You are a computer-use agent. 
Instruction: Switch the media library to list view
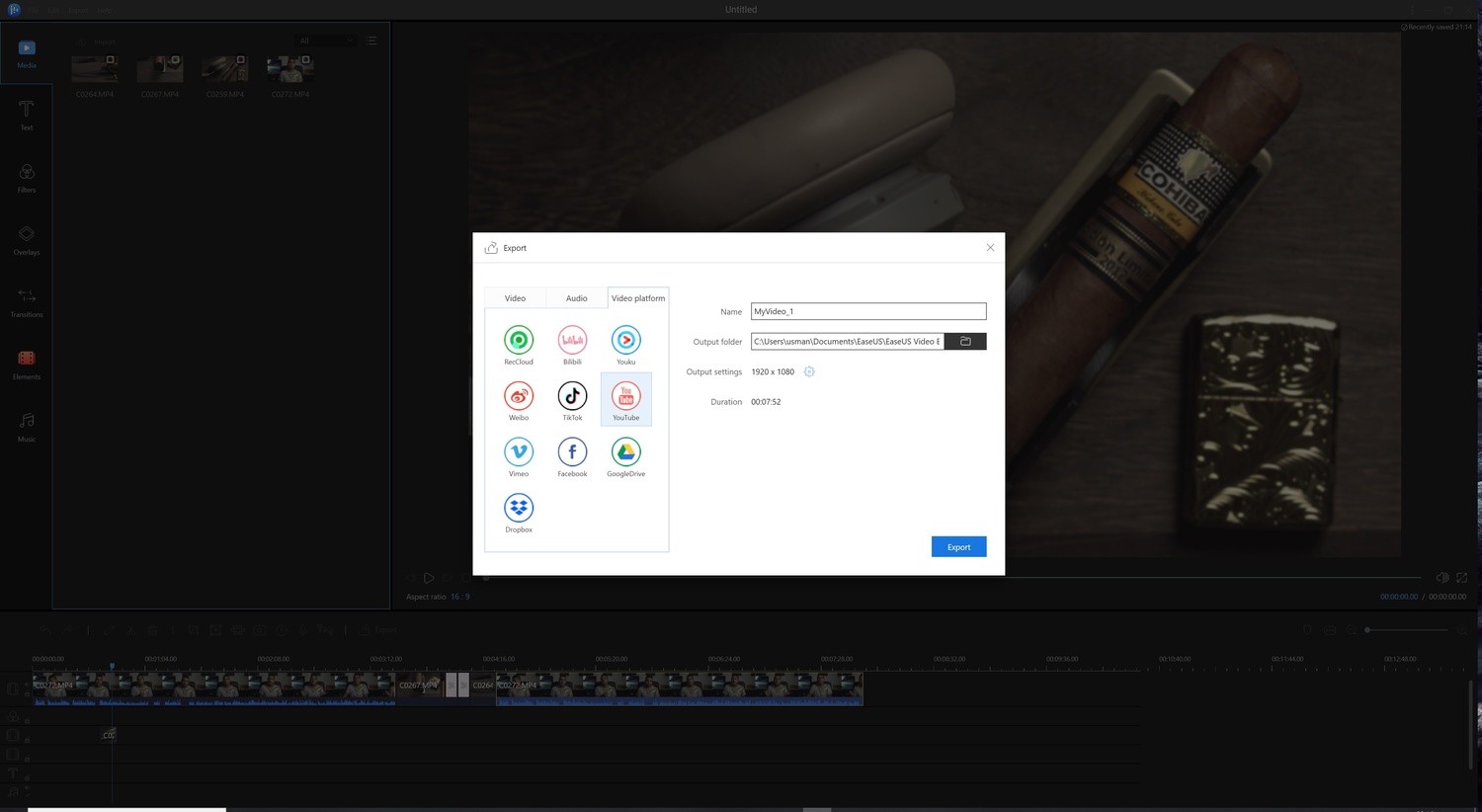(371, 41)
